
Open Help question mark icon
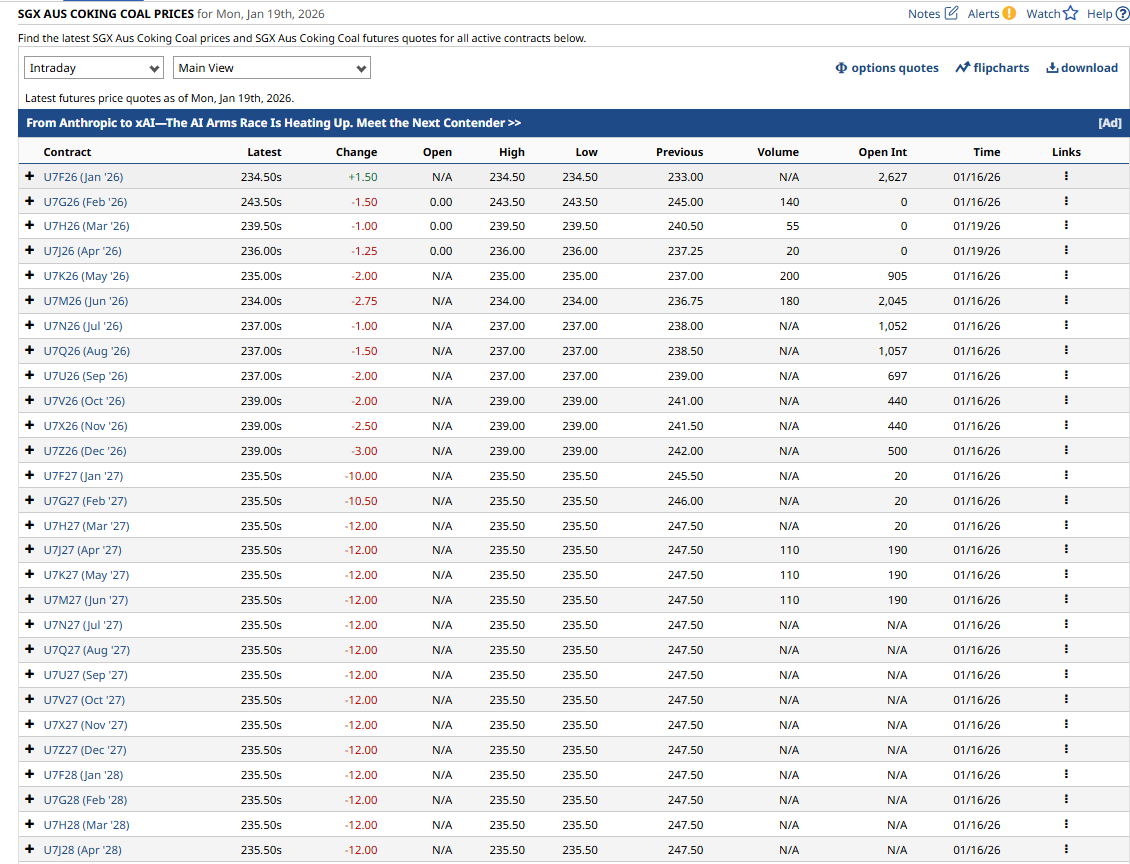1122,14
